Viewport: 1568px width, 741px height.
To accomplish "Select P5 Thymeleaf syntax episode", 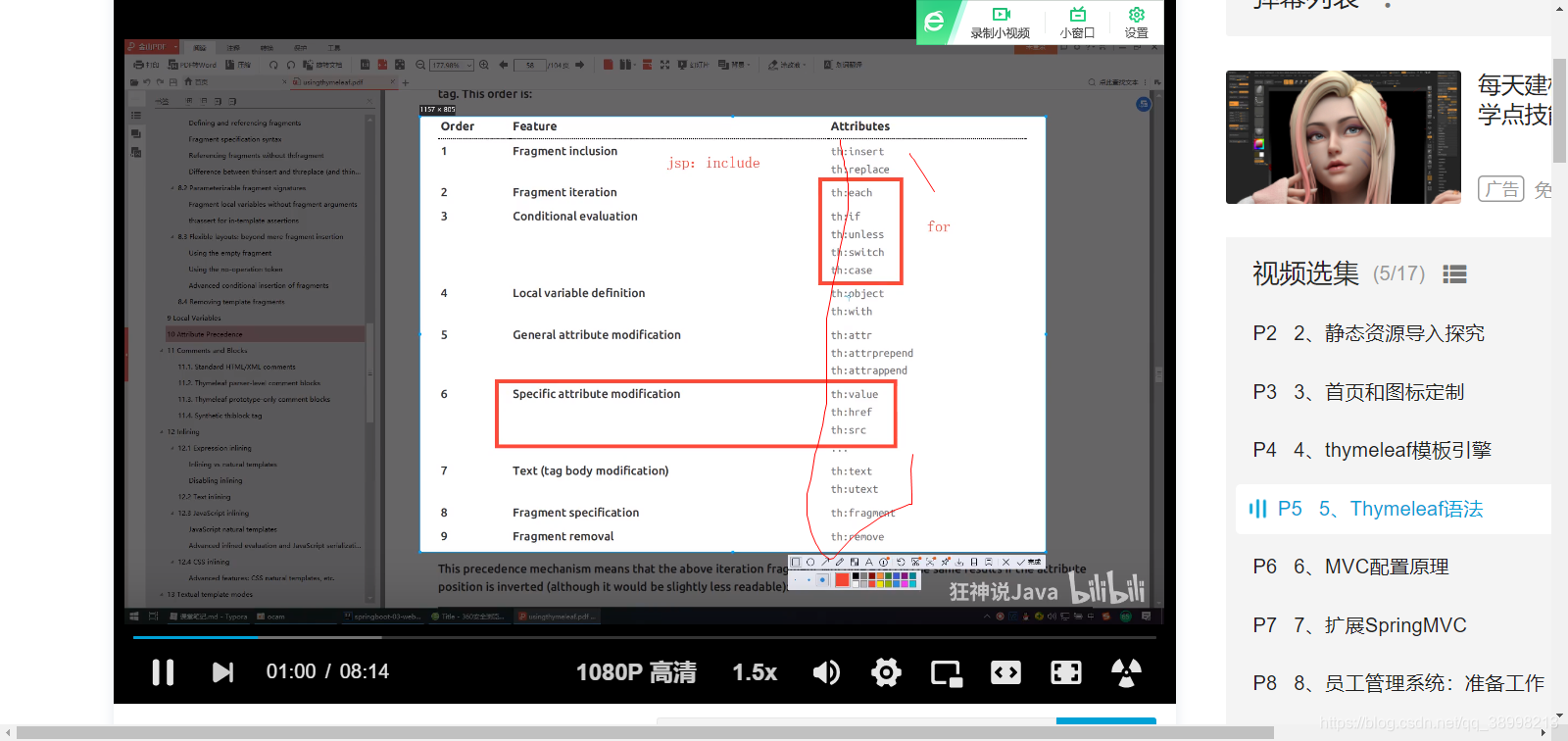I will click(1394, 509).
